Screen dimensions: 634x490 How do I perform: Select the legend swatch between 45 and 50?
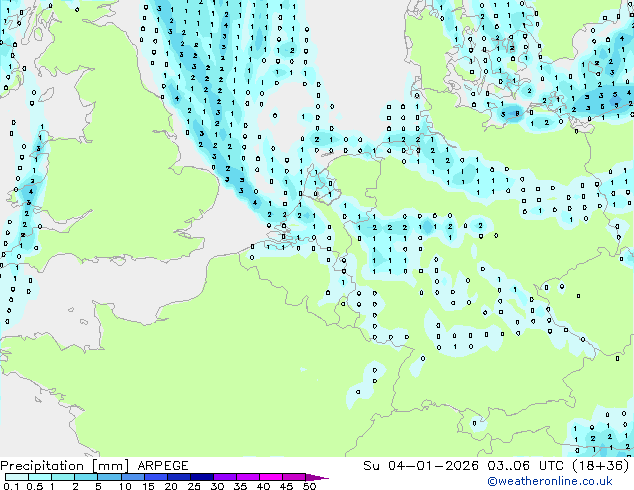click(294, 477)
